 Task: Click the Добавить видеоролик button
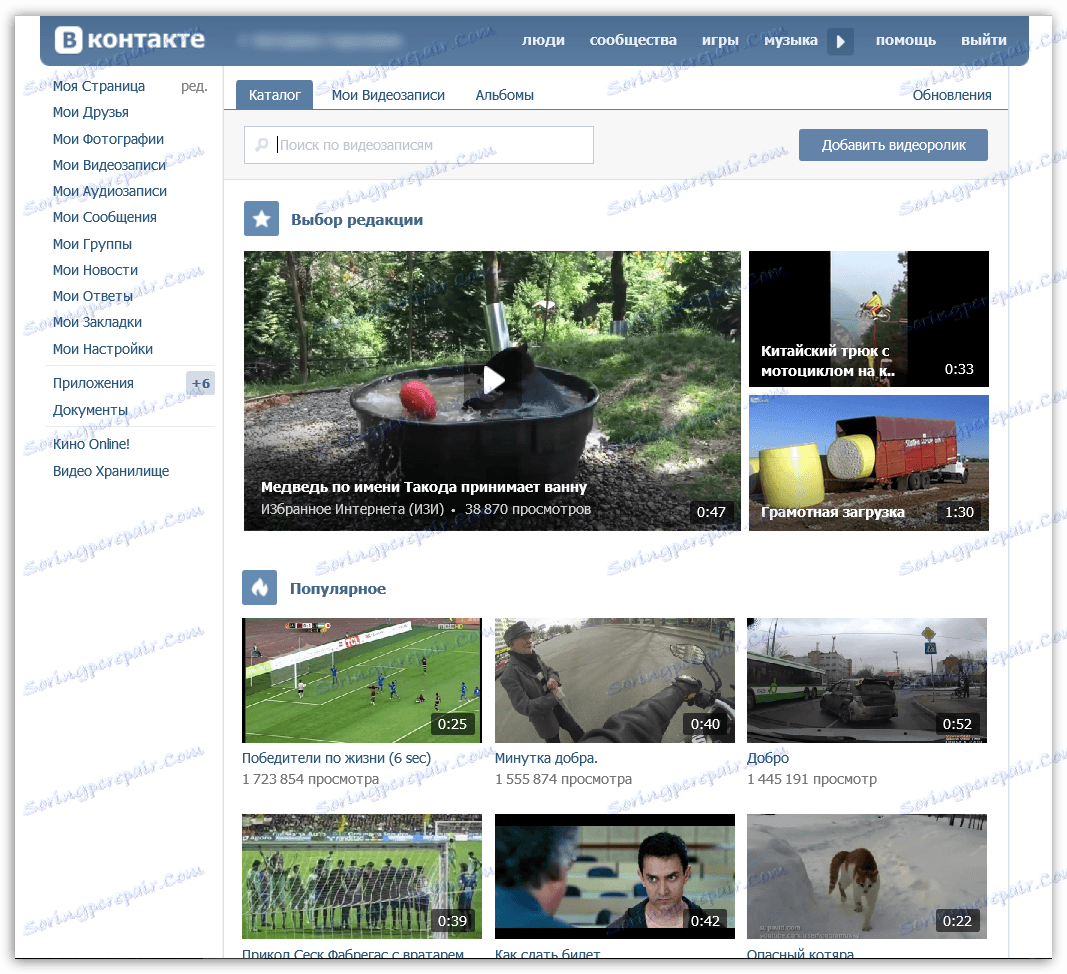[x=893, y=145]
